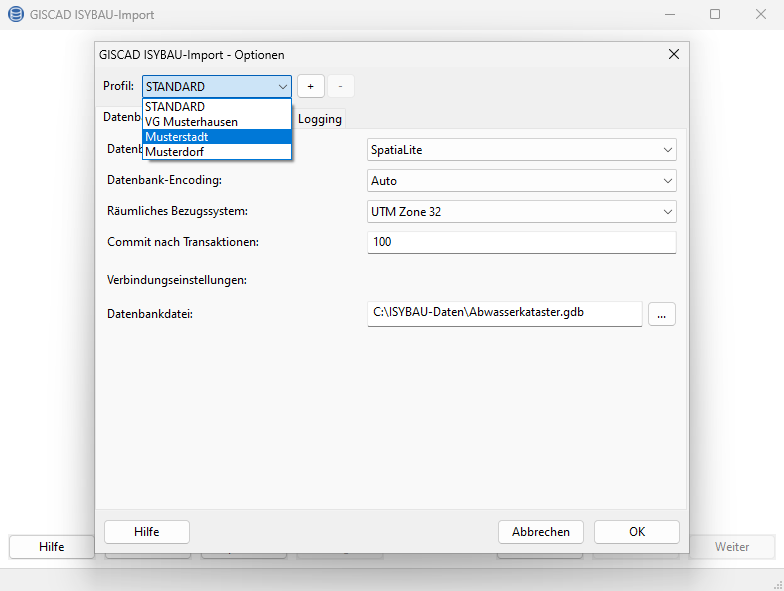The width and height of the screenshot is (784, 591).
Task: Add a new profile with plus button
Action: (x=310, y=86)
